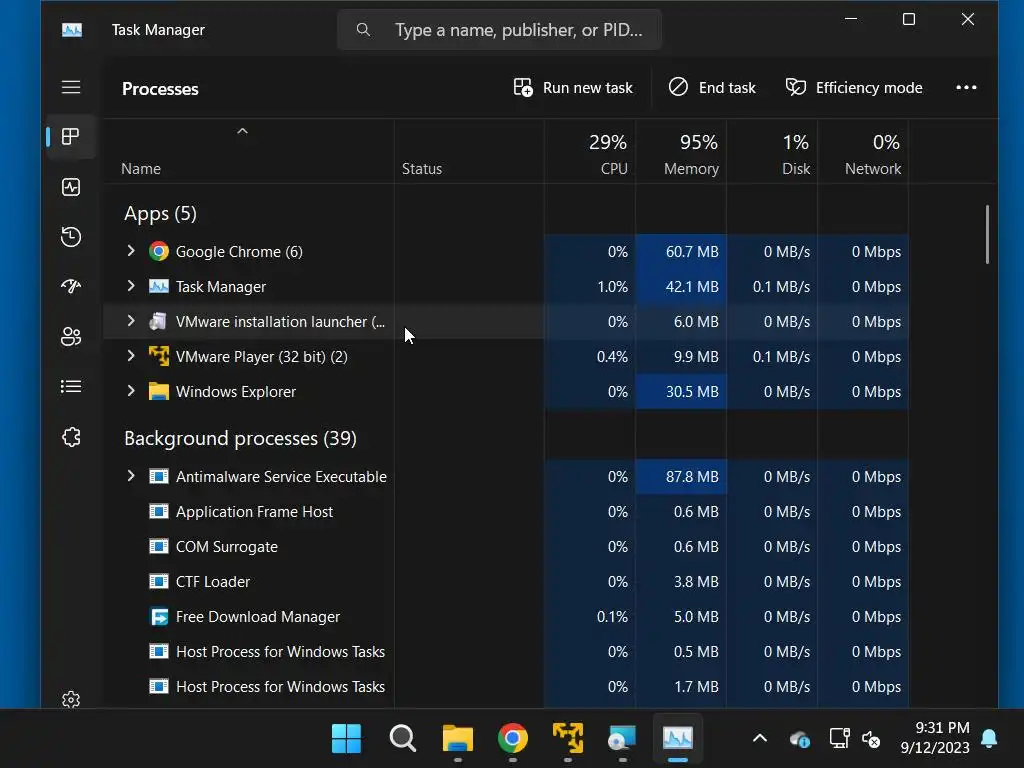The height and width of the screenshot is (768, 1024).
Task: Expand the VMware Player (32 bit) group
Action: click(131, 356)
